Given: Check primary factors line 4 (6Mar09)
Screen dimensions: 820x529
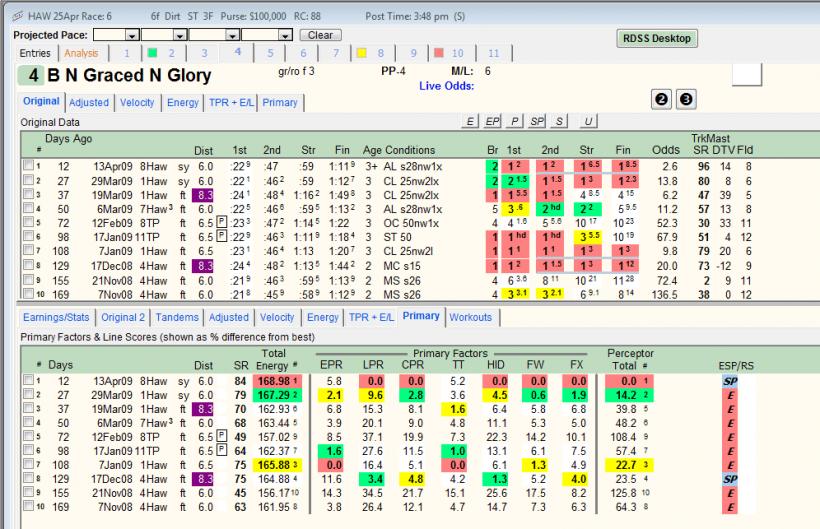Looking at the screenshot, I should 28,422.
